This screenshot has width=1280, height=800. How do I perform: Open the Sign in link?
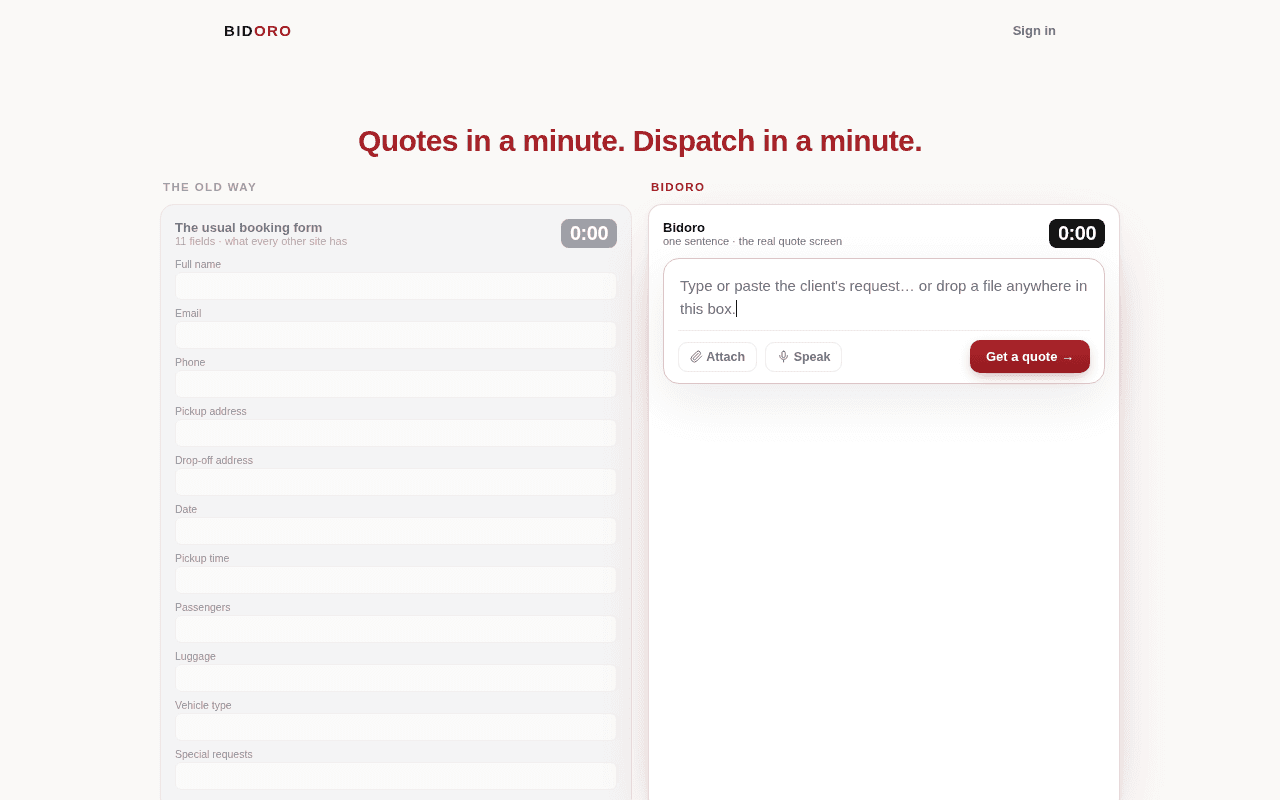point(1034,31)
